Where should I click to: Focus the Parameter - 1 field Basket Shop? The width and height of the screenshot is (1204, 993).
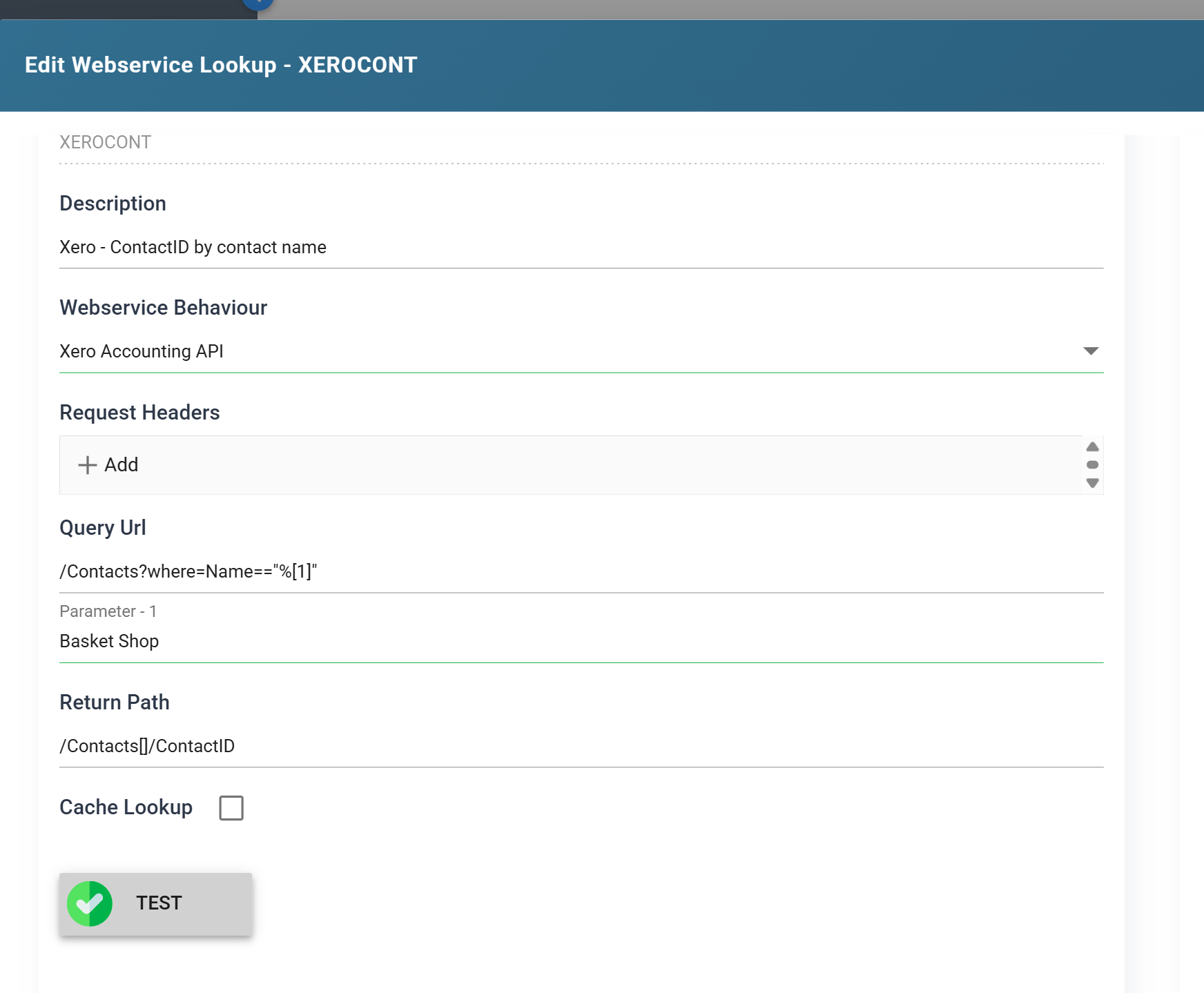[x=581, y=641]
